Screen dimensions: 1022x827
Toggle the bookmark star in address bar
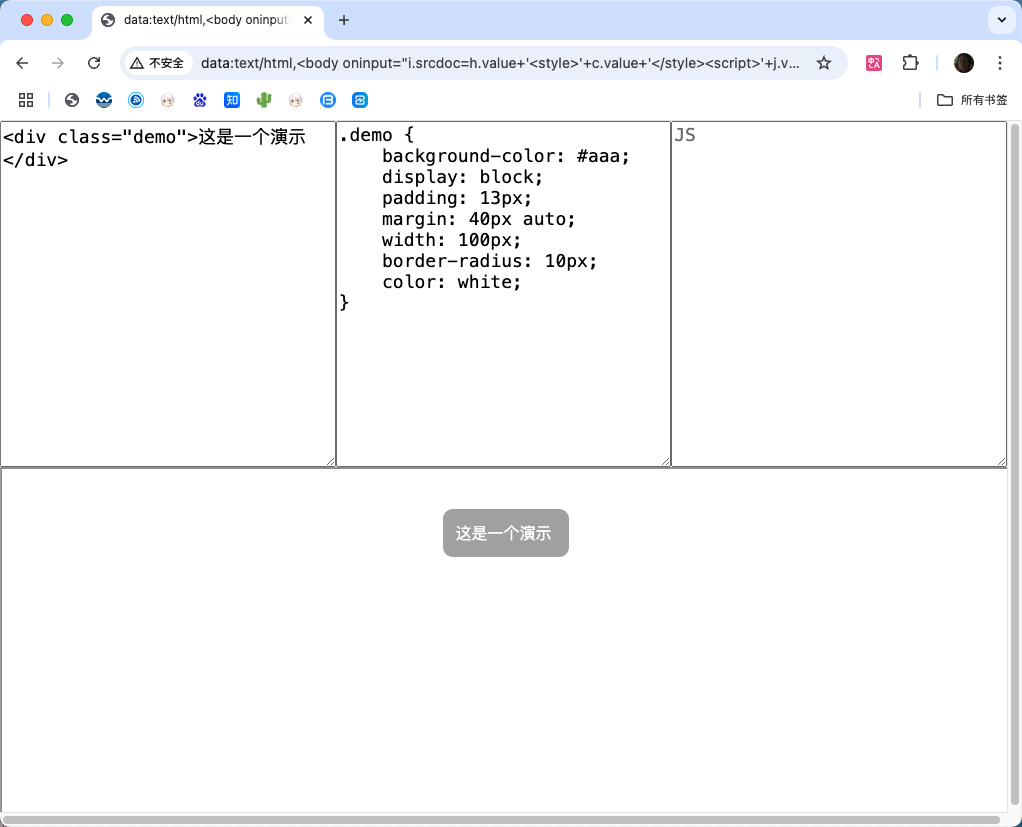coord(825,62)
